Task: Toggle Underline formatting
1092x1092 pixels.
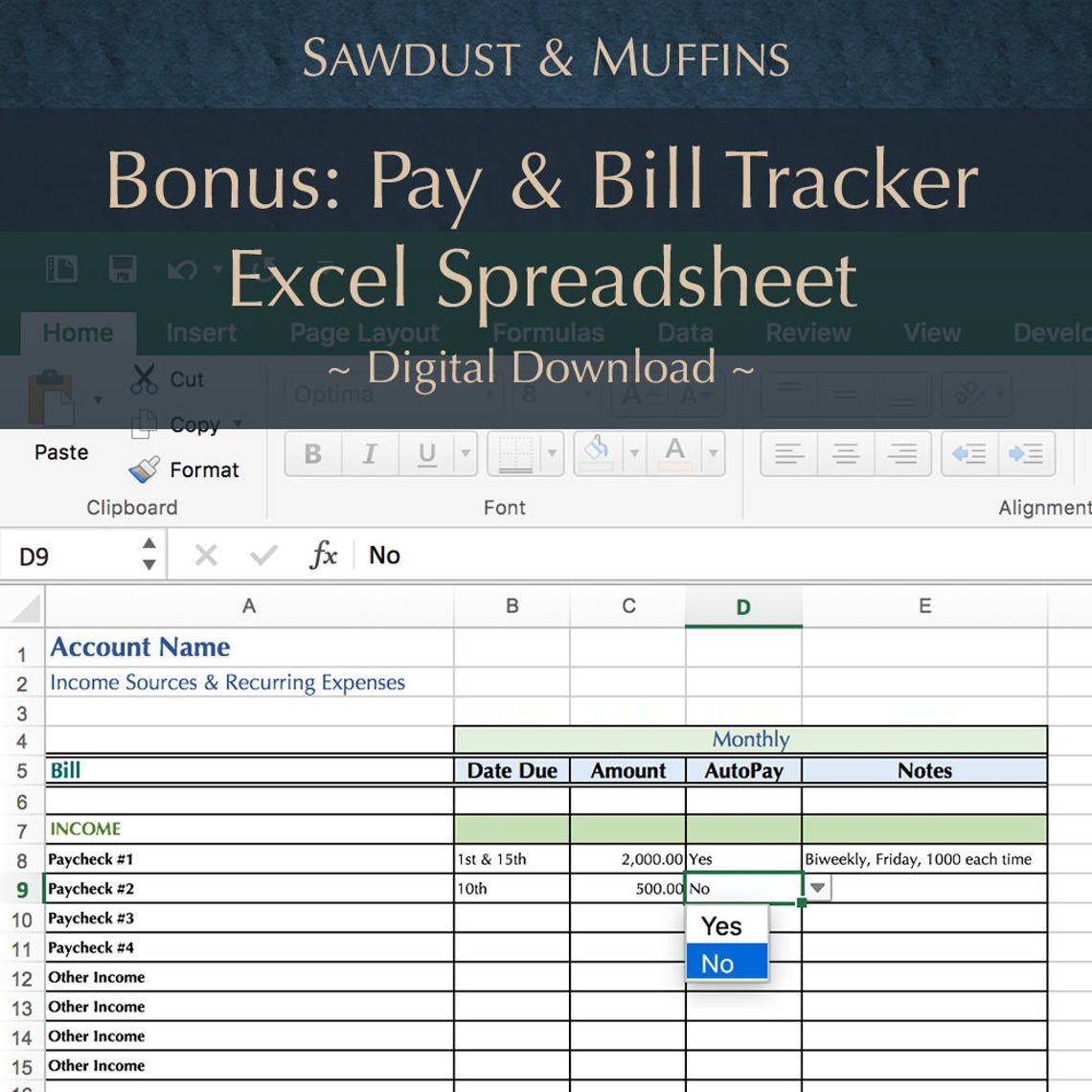Action: point(425,453)
